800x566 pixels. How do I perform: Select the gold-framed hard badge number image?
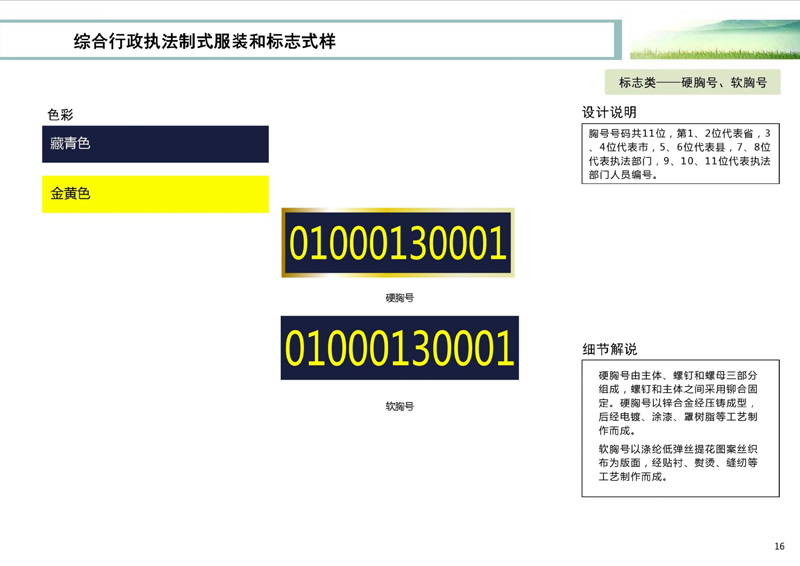point(398,243)
